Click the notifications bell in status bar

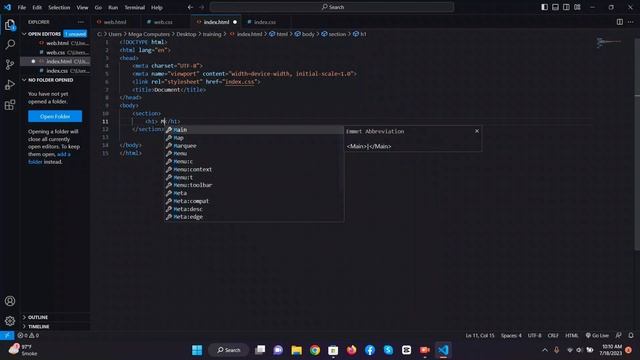631,336
